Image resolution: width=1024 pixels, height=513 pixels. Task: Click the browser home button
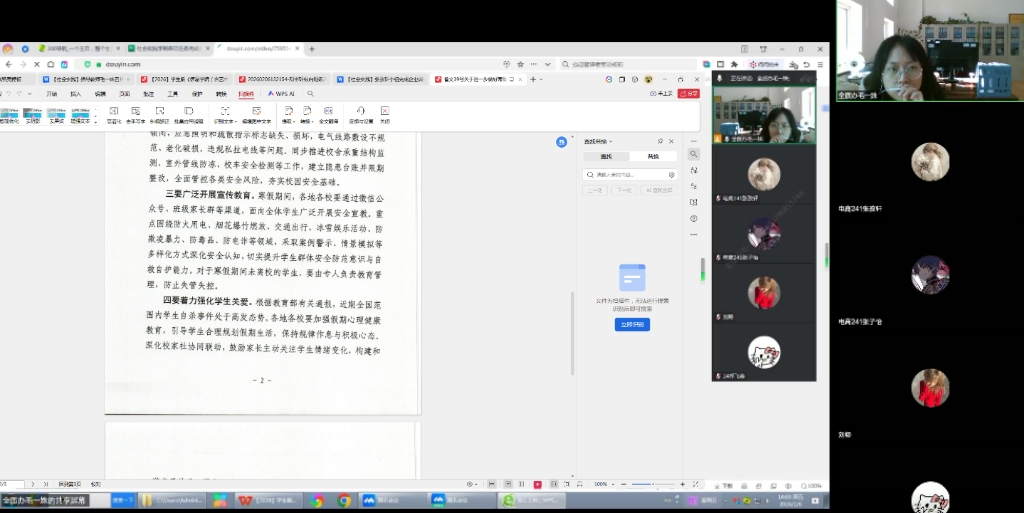53,64
